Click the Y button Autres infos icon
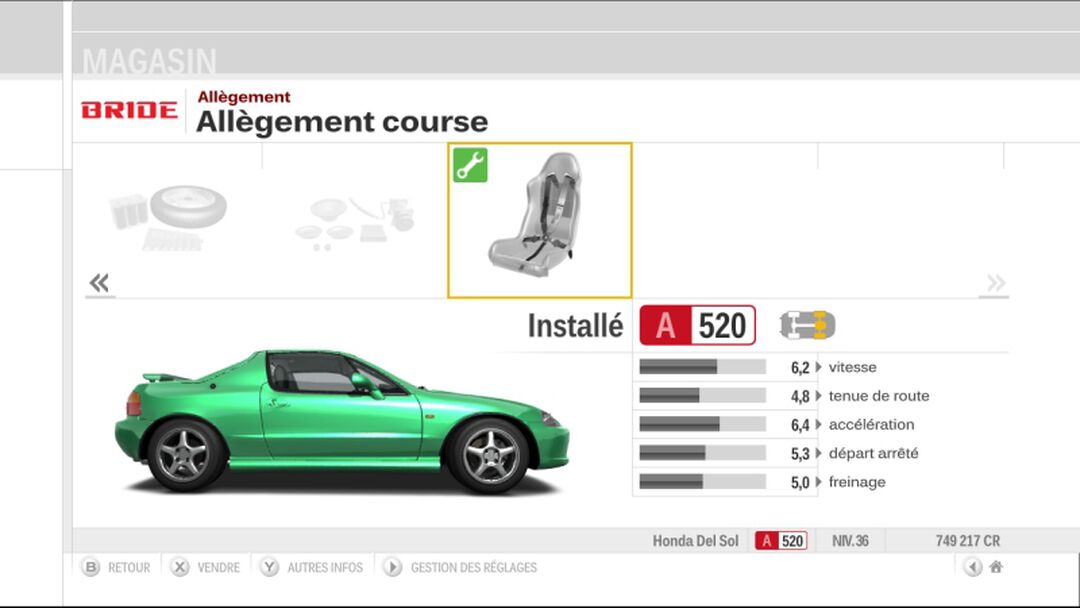Screen dimensions: 1080x608 [x=269, y=567]
